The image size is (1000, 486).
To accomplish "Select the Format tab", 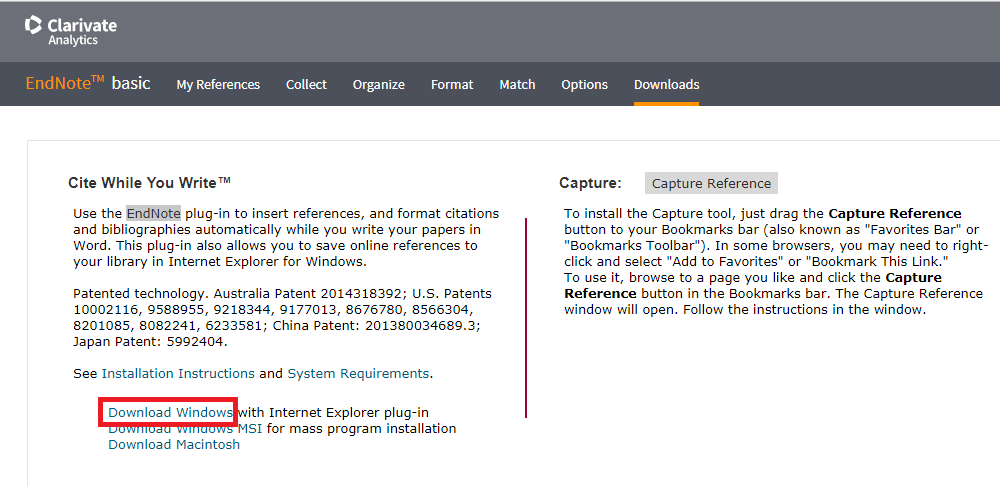I will click(x=452, y=84).
